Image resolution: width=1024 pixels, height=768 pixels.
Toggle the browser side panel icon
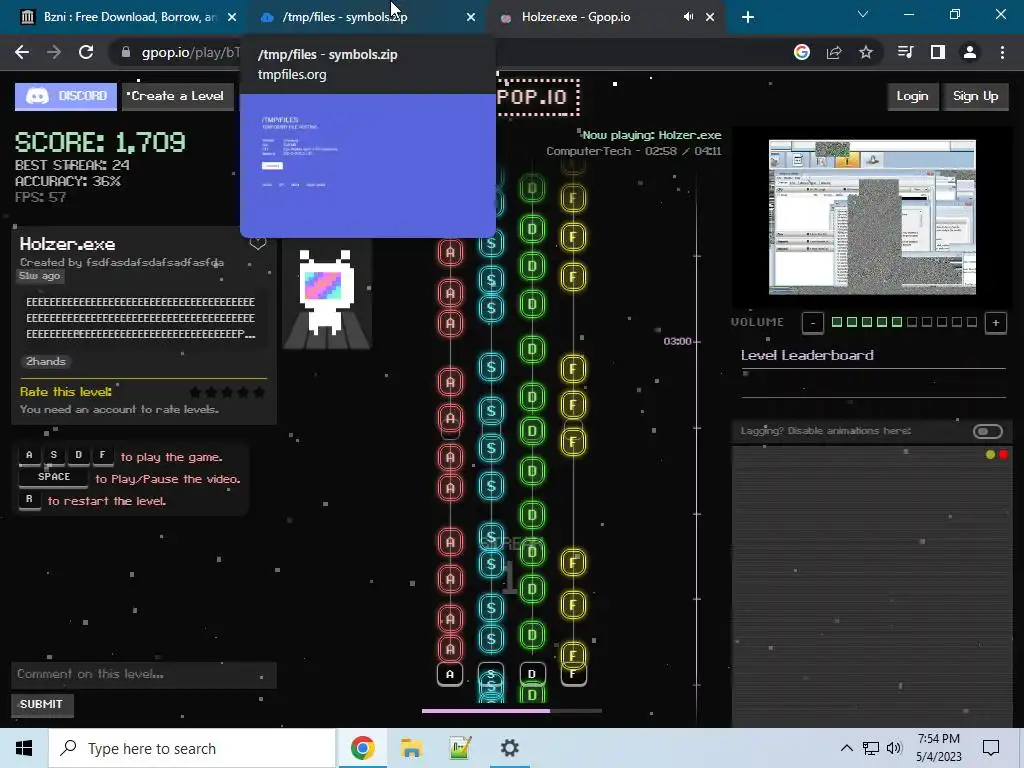tap(938, 53)
